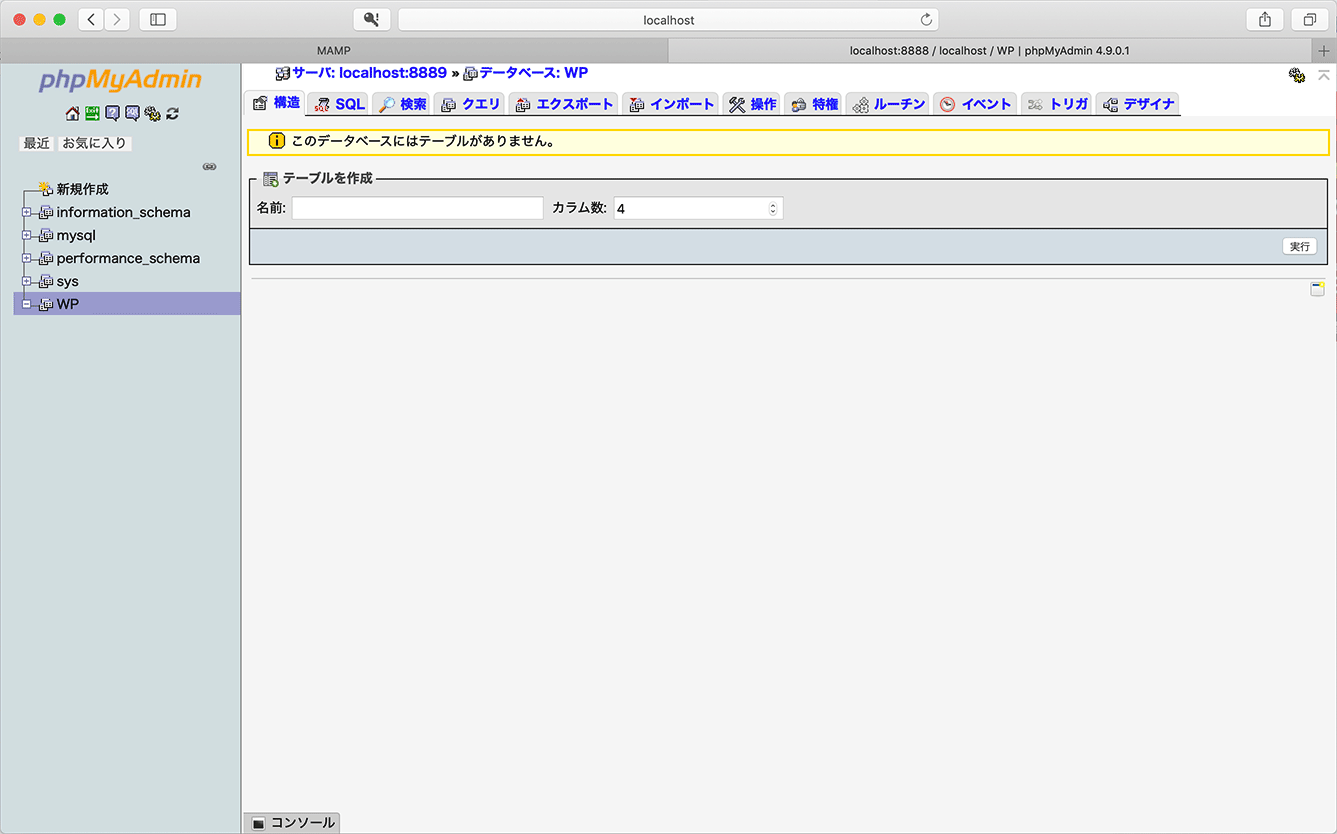
Task: Expand the mysql tree node
Action: click(27, 235)
